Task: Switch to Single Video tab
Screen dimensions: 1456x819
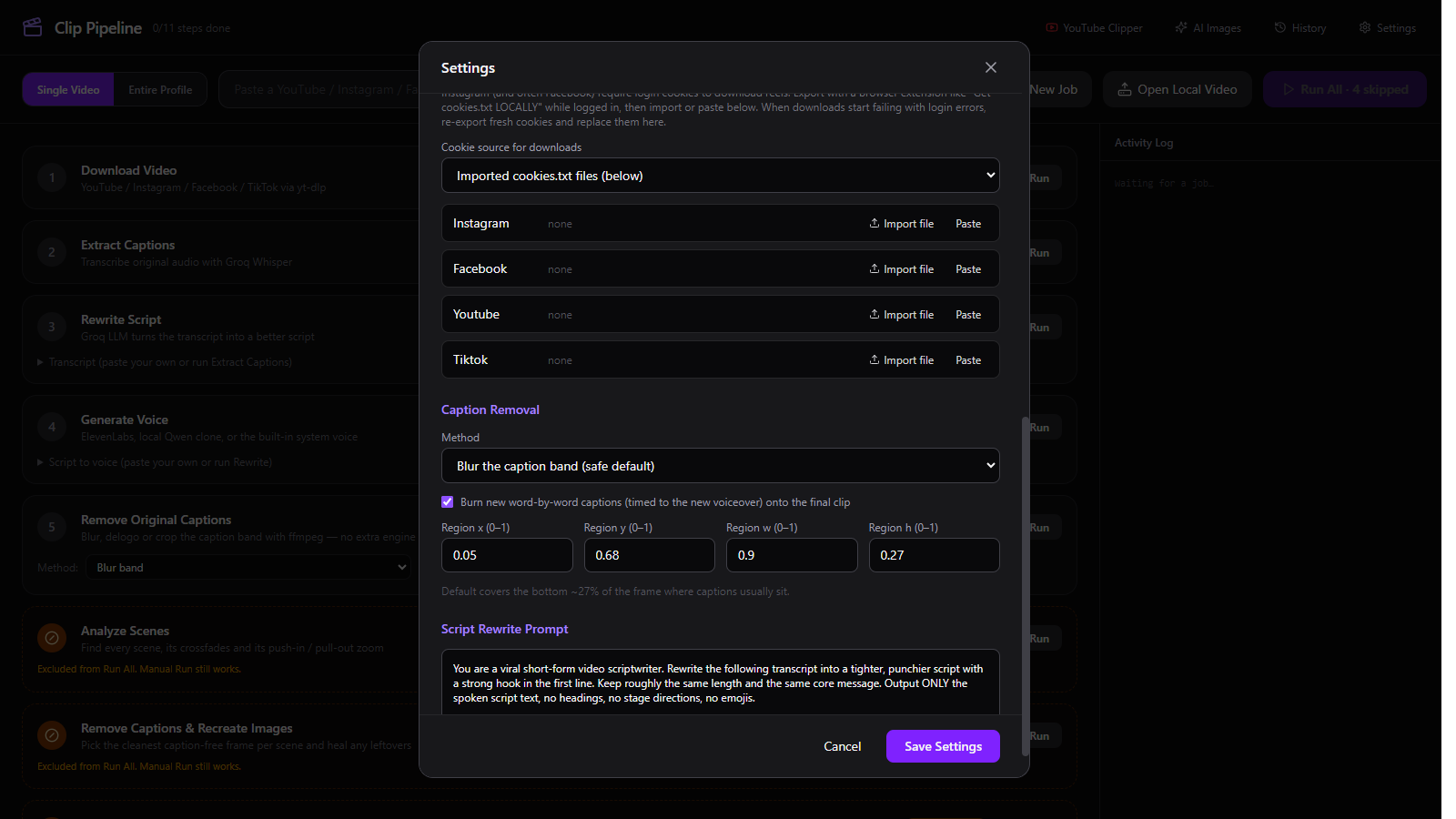Action: [68, 89]
